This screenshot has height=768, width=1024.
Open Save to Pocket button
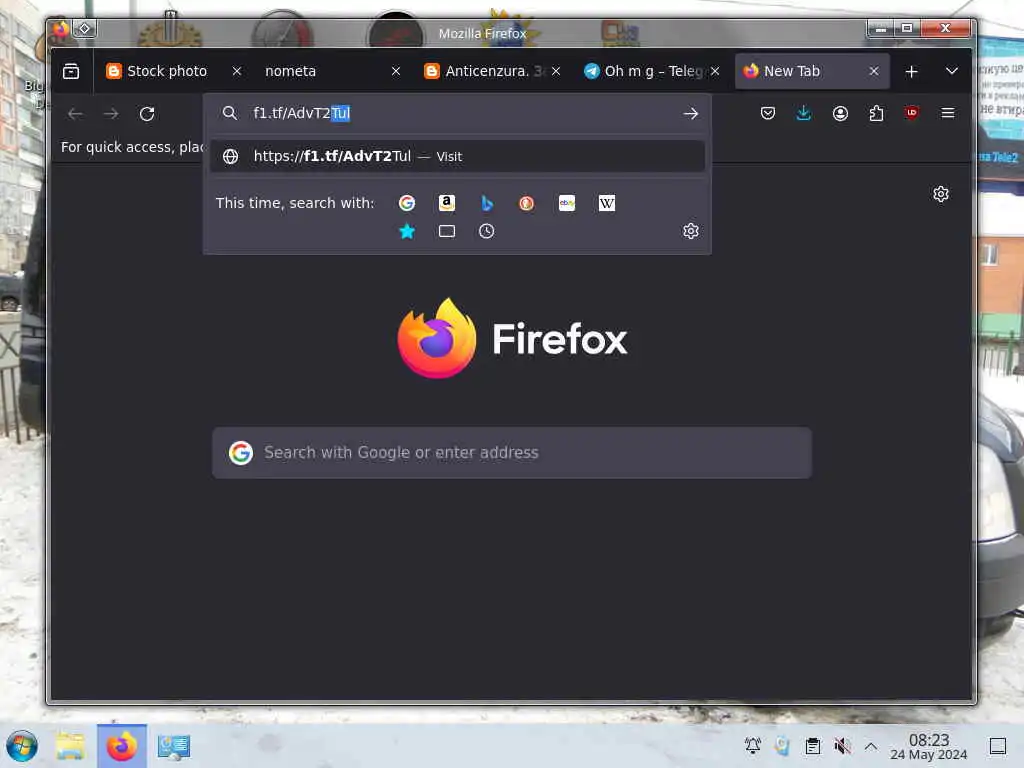tap(768, 114)
